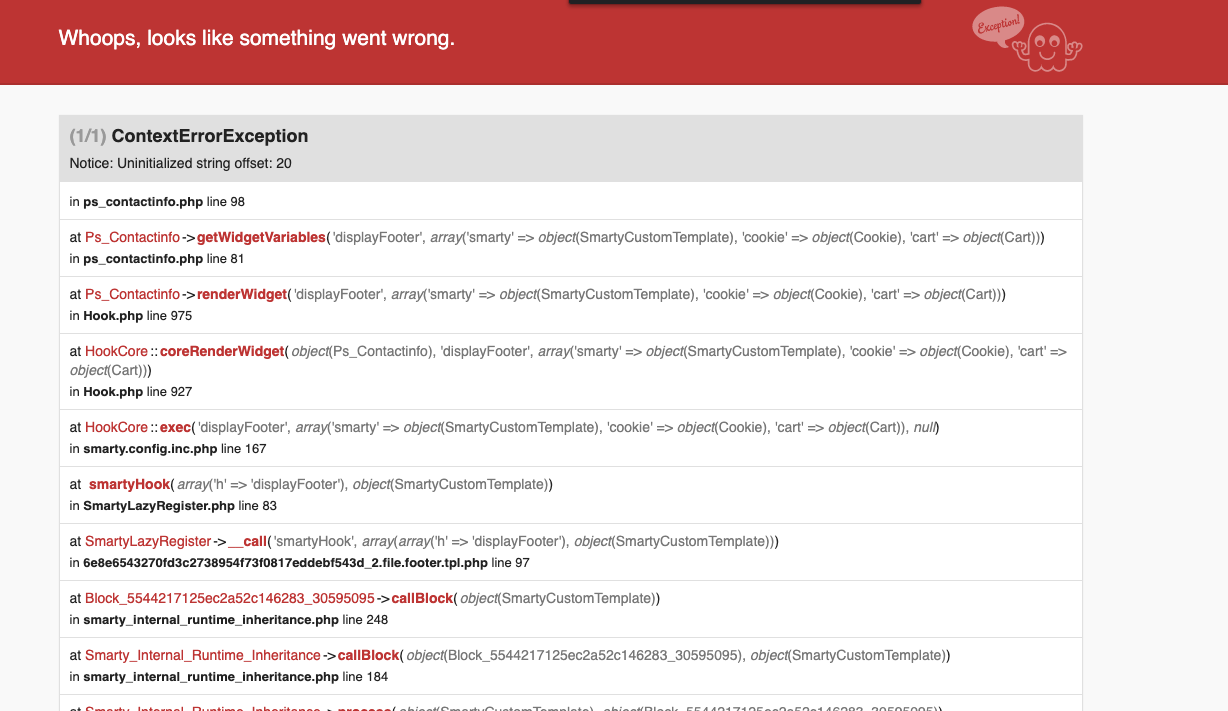Click the HookCore coreRenderWidget class link
The height and width of the screenshot is (711, 1228).
(x=116, y=352)
